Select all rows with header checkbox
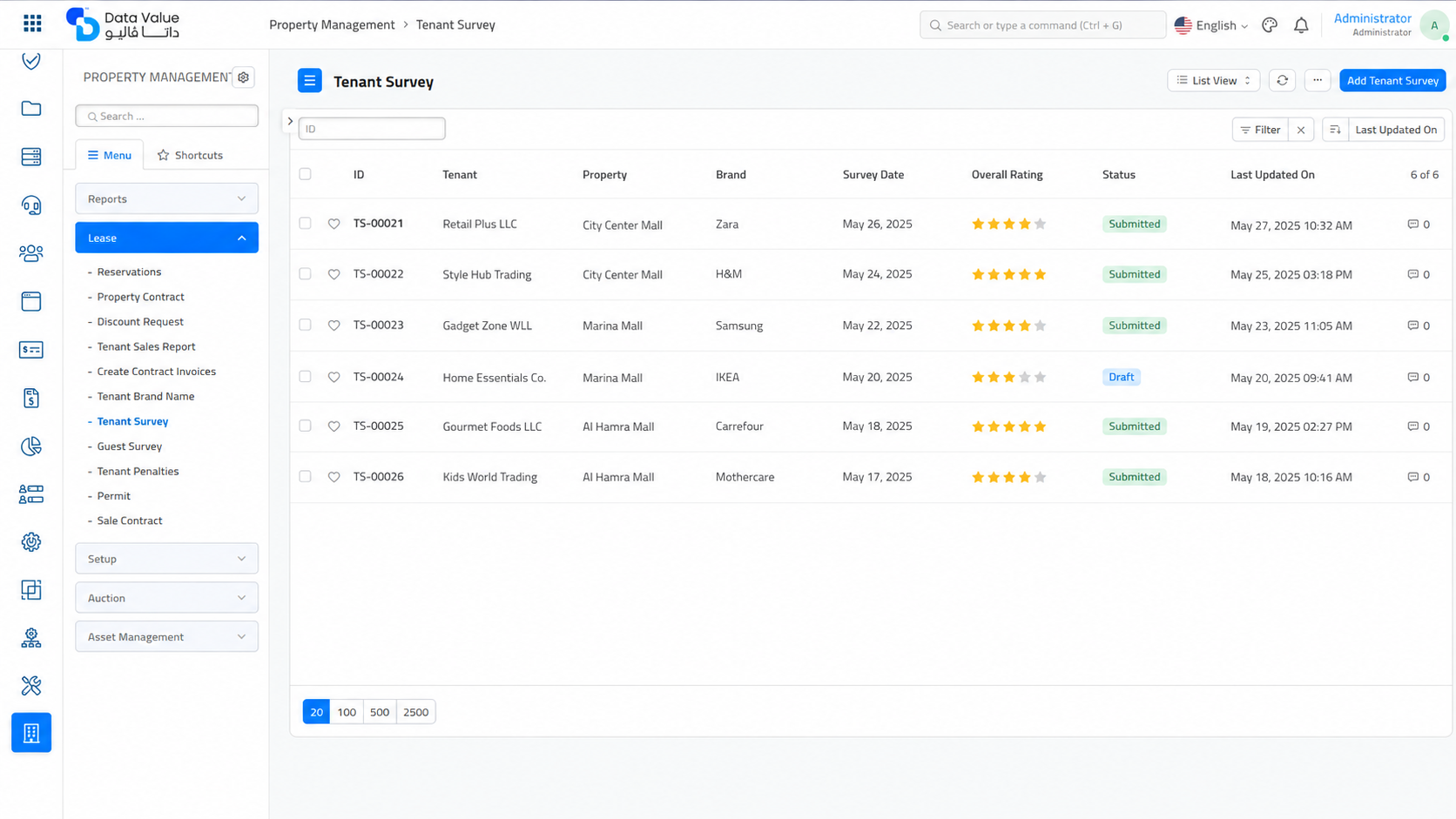 (x=305, y=174)
